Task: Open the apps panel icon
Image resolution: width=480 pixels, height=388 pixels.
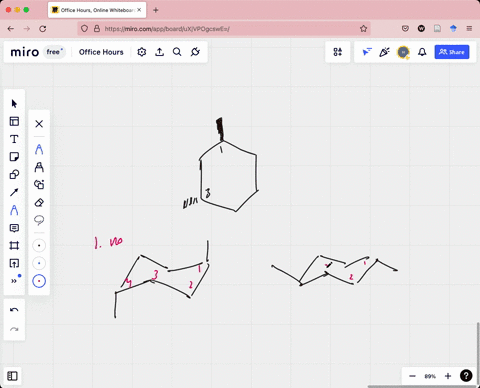Action: 338,52
